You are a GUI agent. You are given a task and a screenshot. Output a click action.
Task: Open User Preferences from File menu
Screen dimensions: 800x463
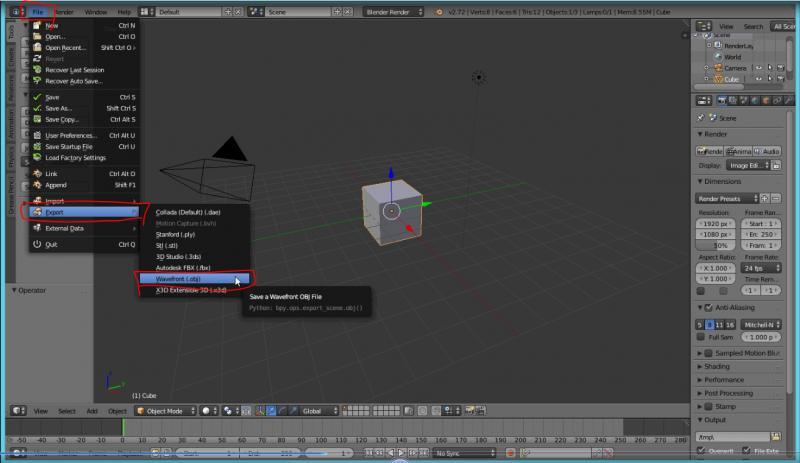pyautogui.click(x=84, y=135)
